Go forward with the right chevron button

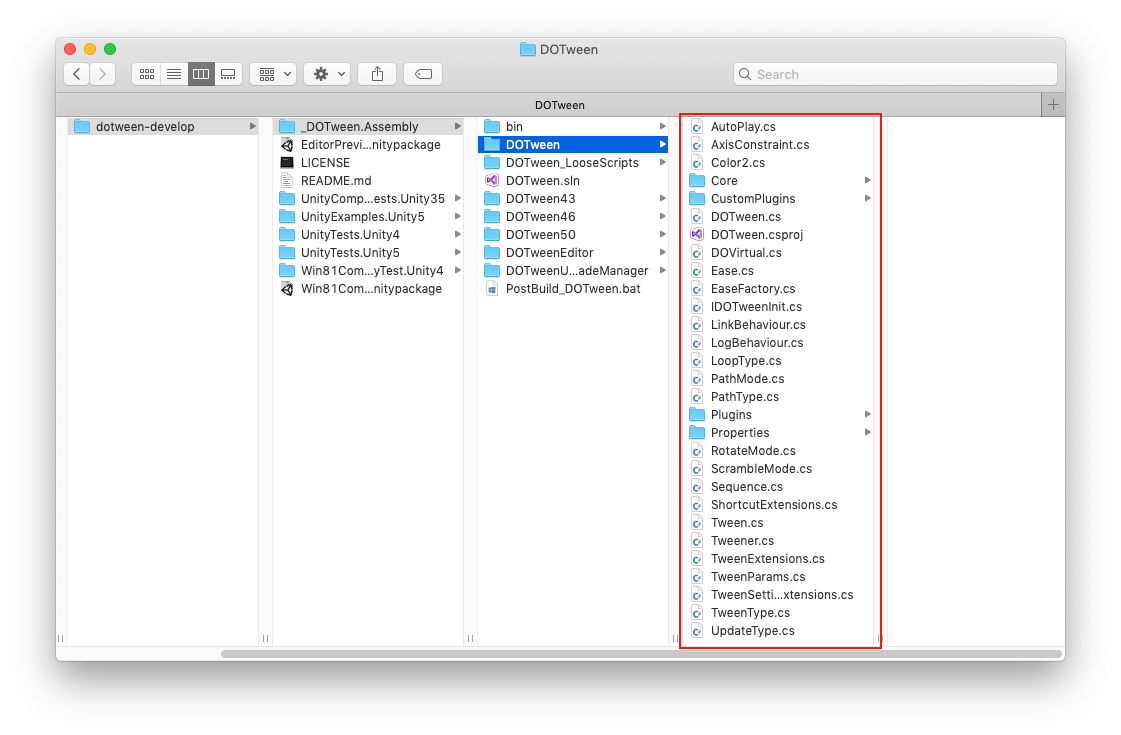point(102,74)
